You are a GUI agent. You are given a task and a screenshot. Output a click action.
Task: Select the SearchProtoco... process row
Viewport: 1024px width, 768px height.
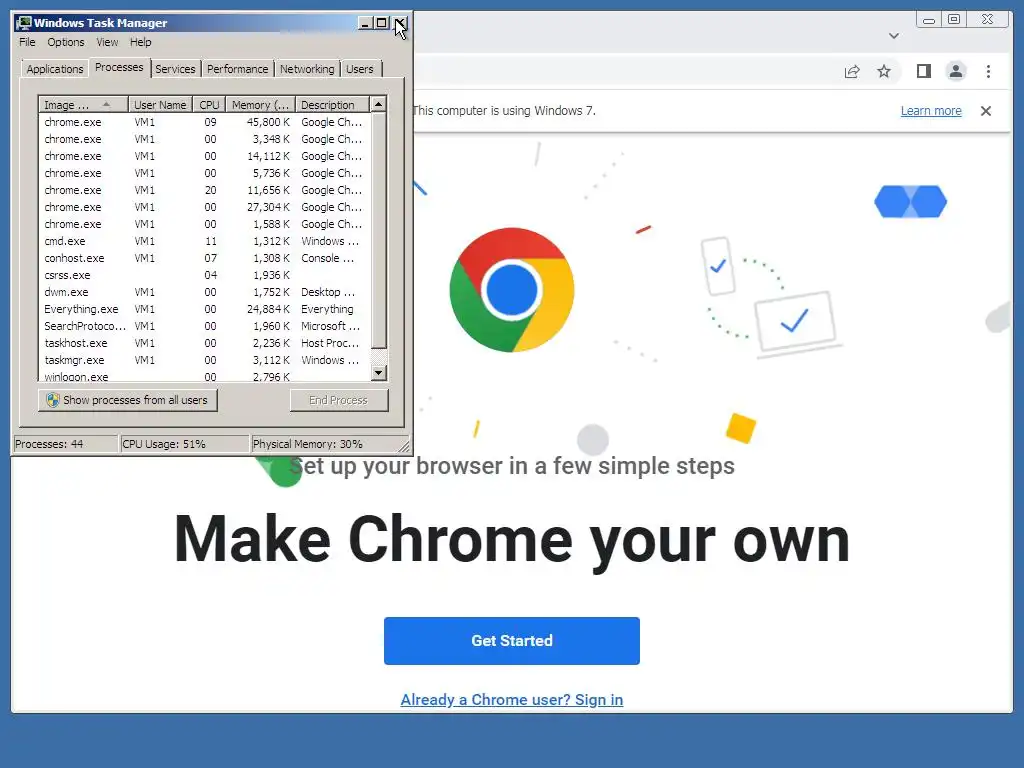204,326
